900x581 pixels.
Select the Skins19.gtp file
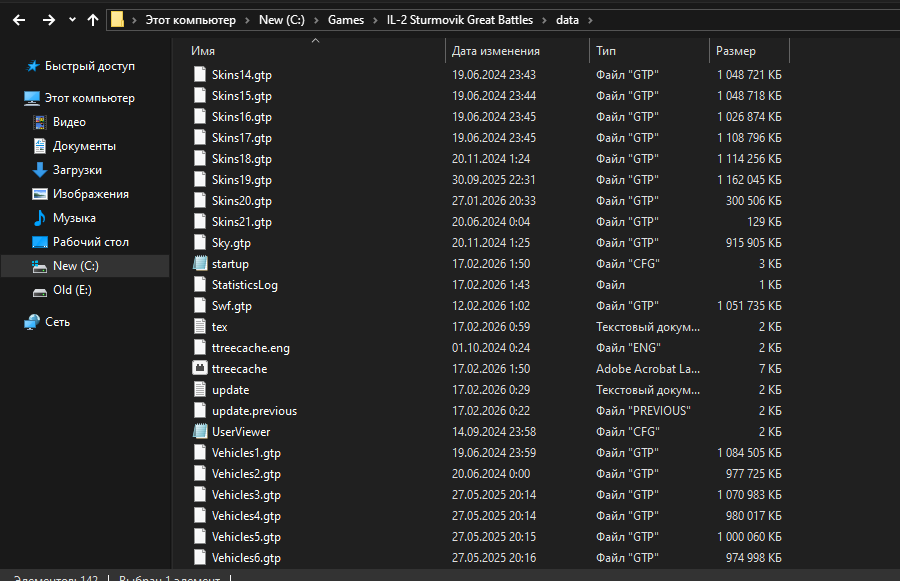241,180
